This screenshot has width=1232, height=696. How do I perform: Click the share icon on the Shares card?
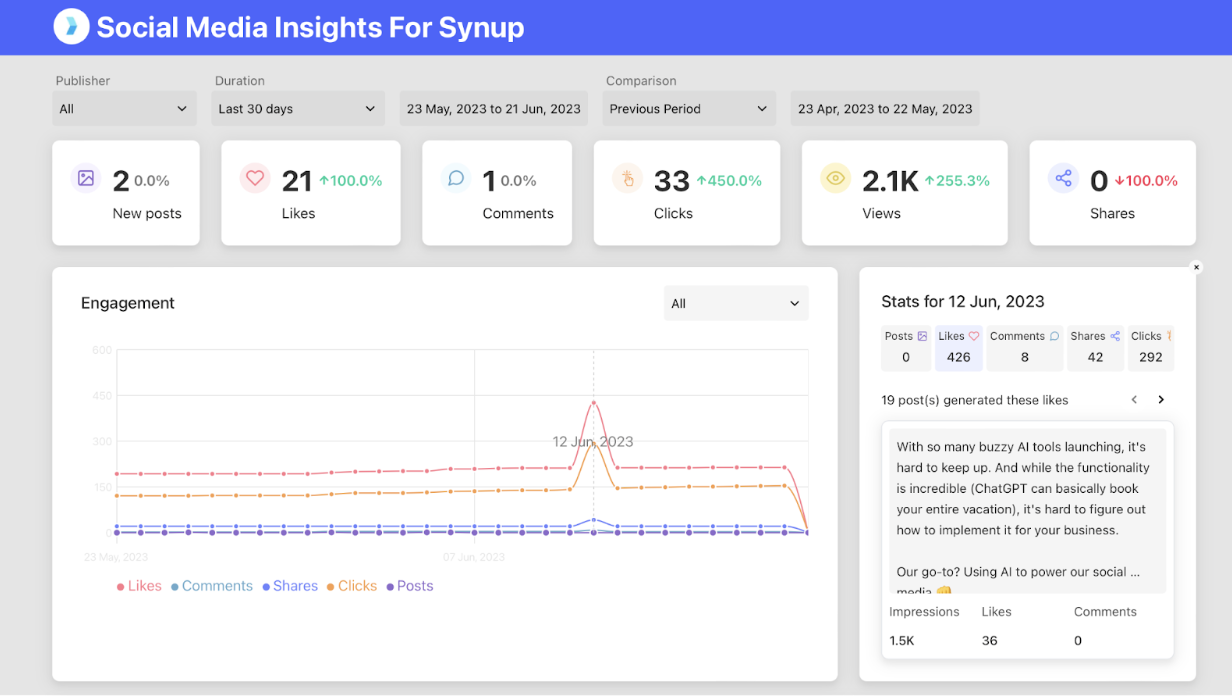point(1063,178)
